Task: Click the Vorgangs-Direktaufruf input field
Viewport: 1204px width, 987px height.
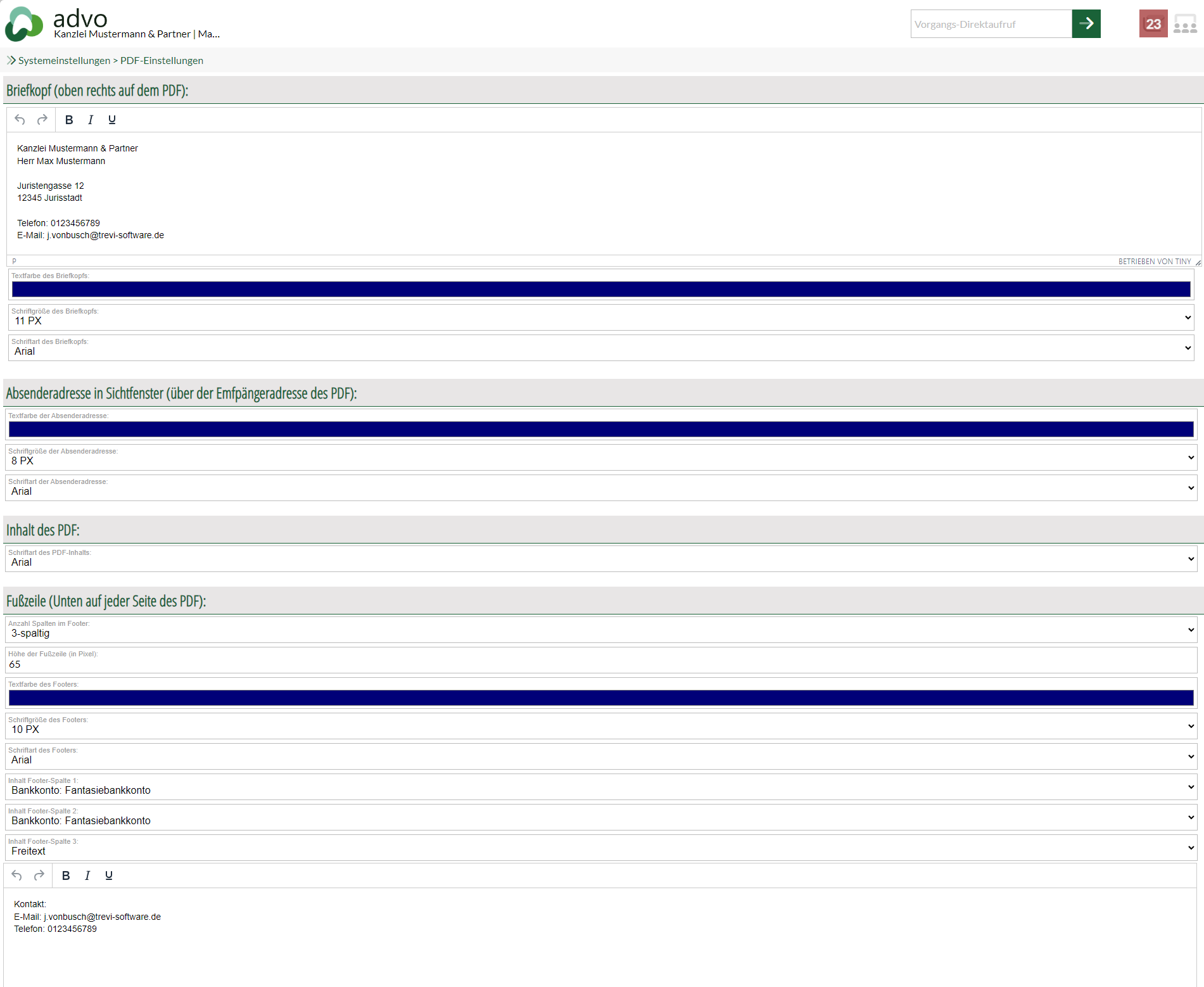Action: [991, 24]
